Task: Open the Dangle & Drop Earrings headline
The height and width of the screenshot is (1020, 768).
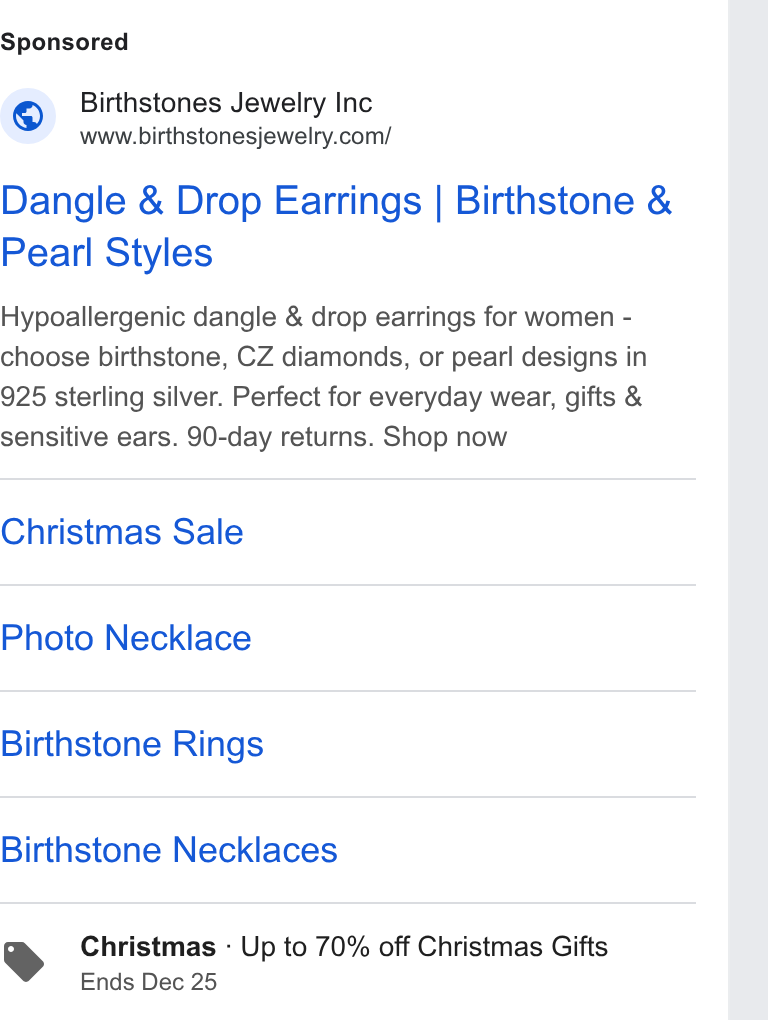Action: 336,200
